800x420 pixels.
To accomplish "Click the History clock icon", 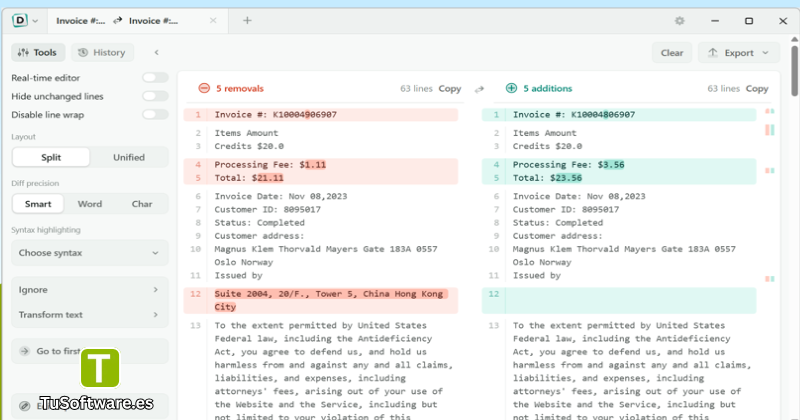I will click(x=83, y=53).
